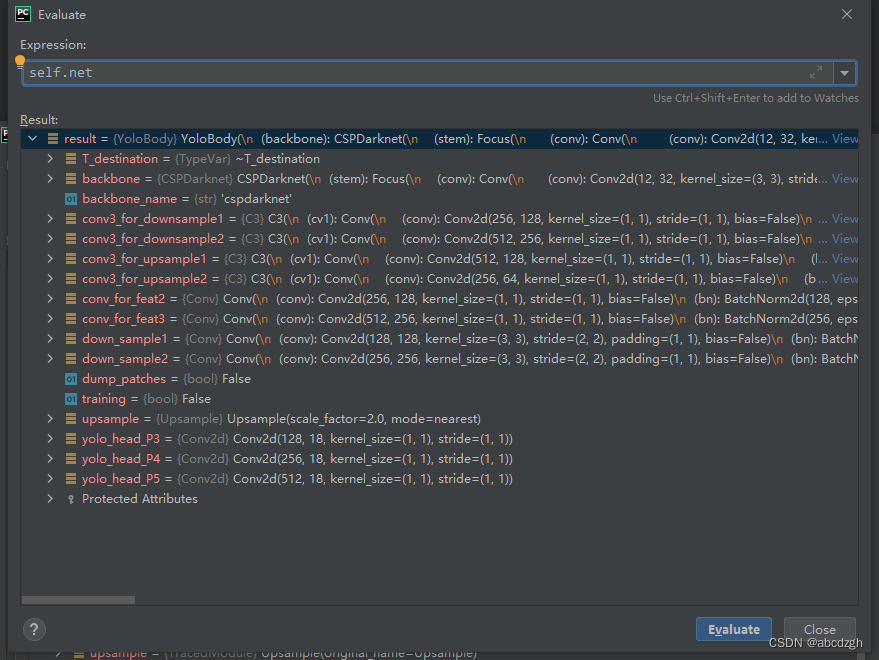Viewport: 879px width, 660px height.
Task: Select the training False row
Action: tap(440, 399)
